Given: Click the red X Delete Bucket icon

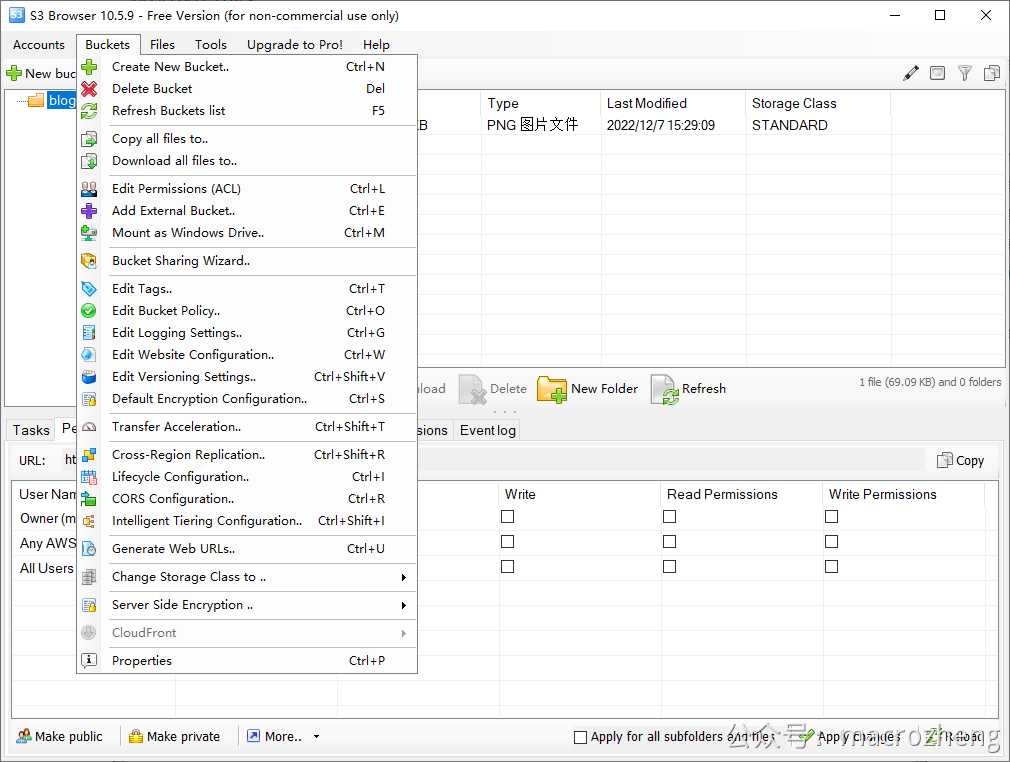Looking at the screenshot, I should pos(89,89).
